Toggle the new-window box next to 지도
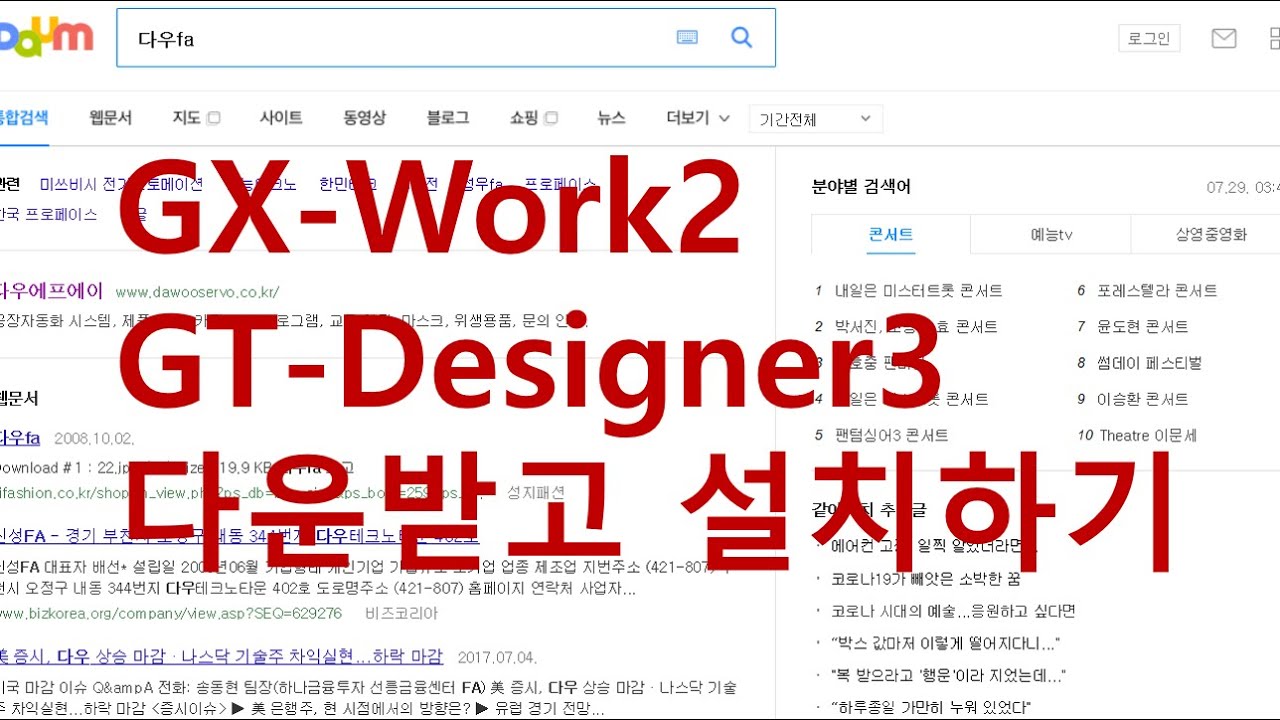Image resolution: width=1280 pixels, height=720 pixels. coord(213,118)
